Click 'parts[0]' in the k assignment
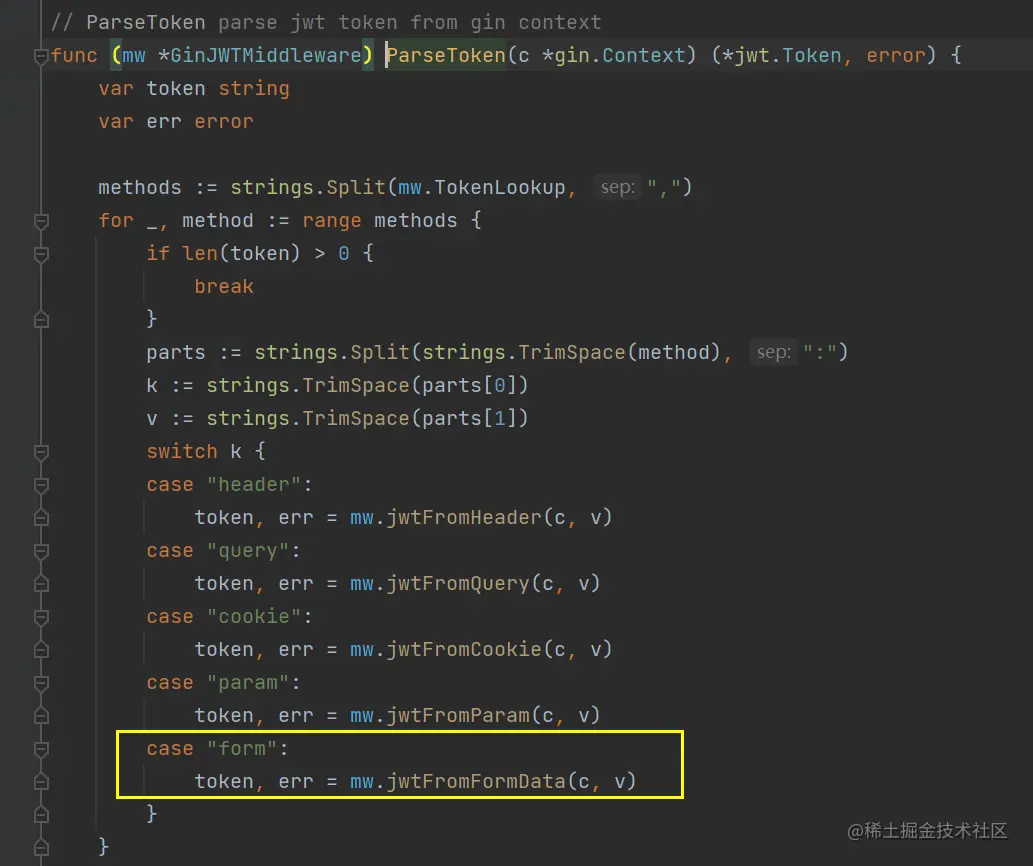Viewport: 1033px width, 866px height. click(470, 385)
